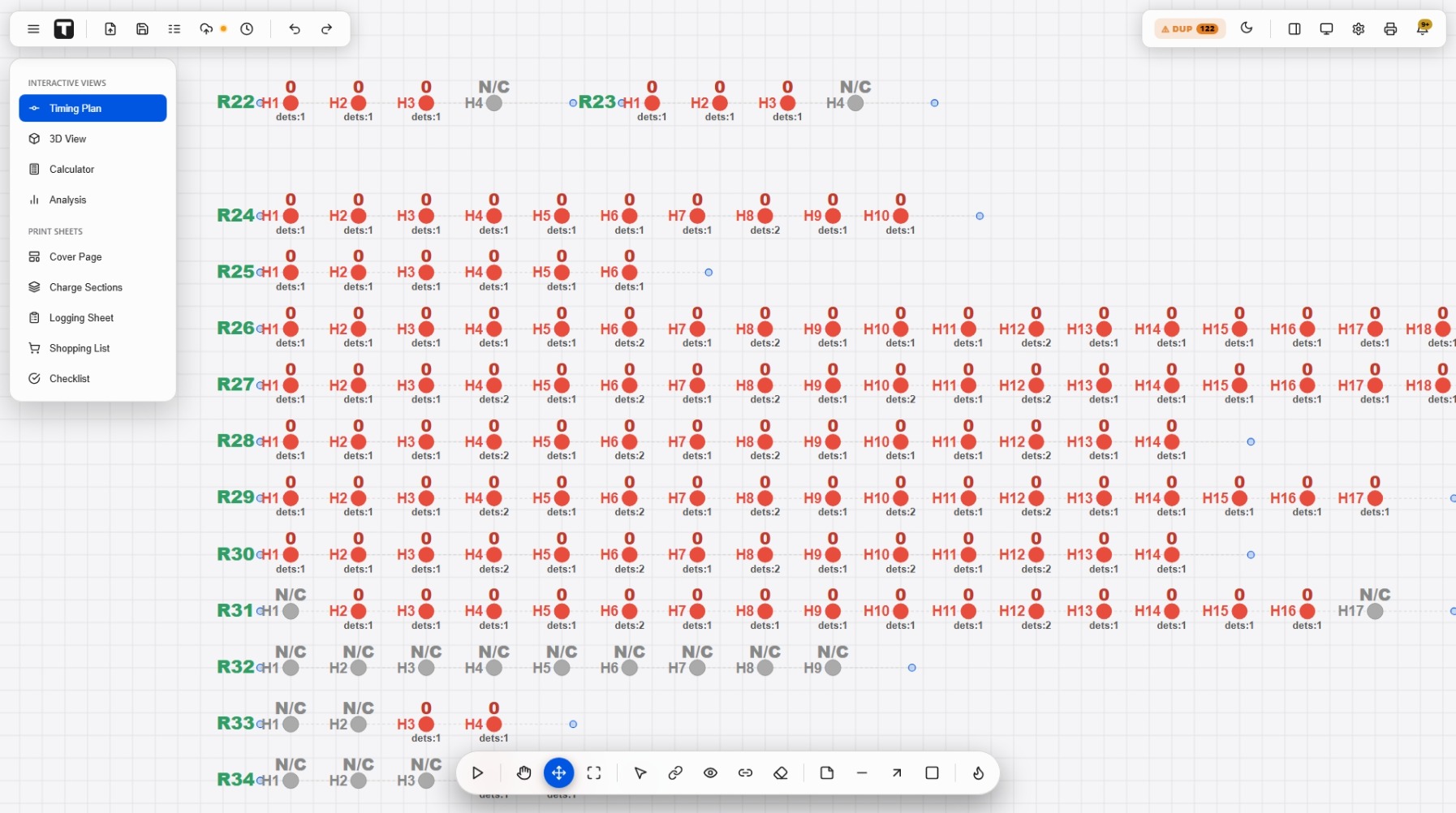Open the history clock icon
This screenshot has height=813, width=1456.
(247, 29)
